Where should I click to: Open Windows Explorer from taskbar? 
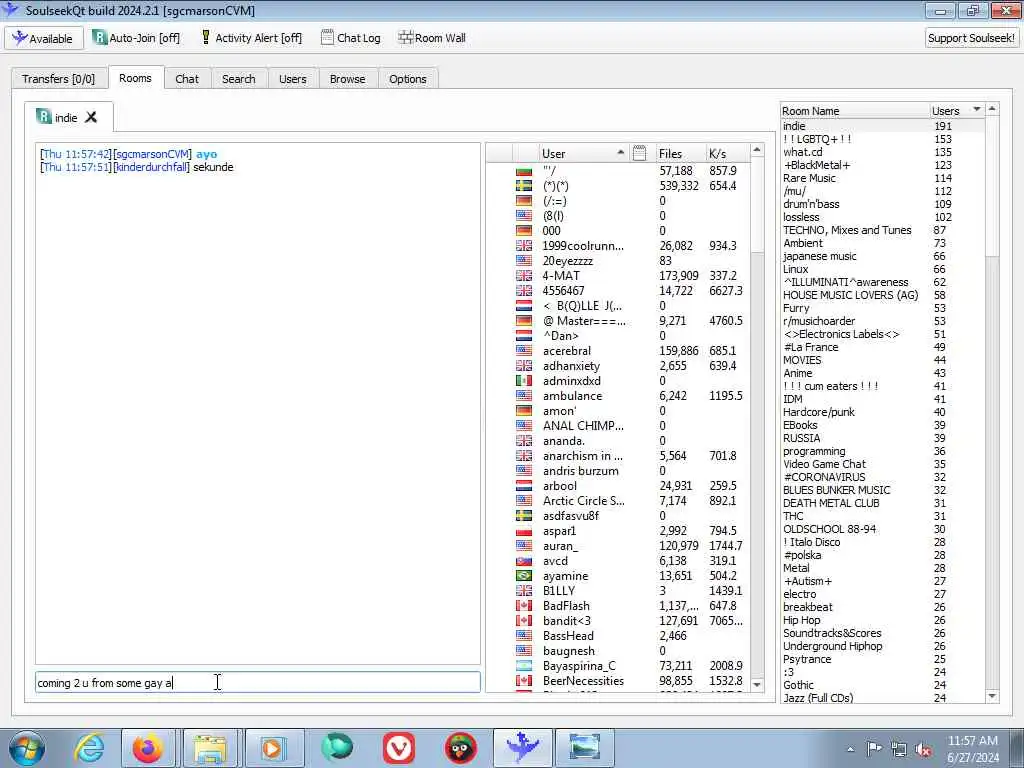point(210,748)
